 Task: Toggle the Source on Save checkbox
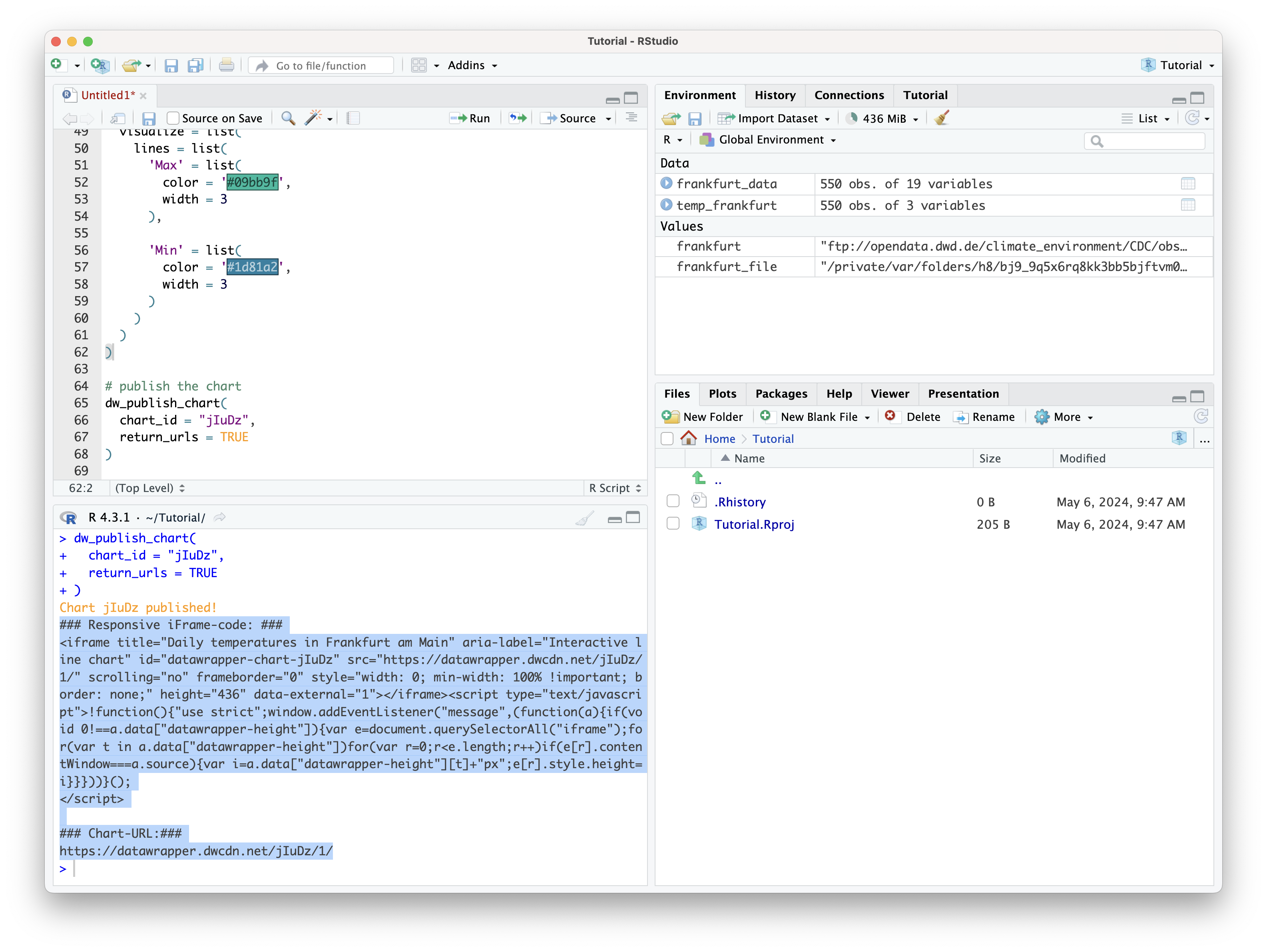coord(173,119)
